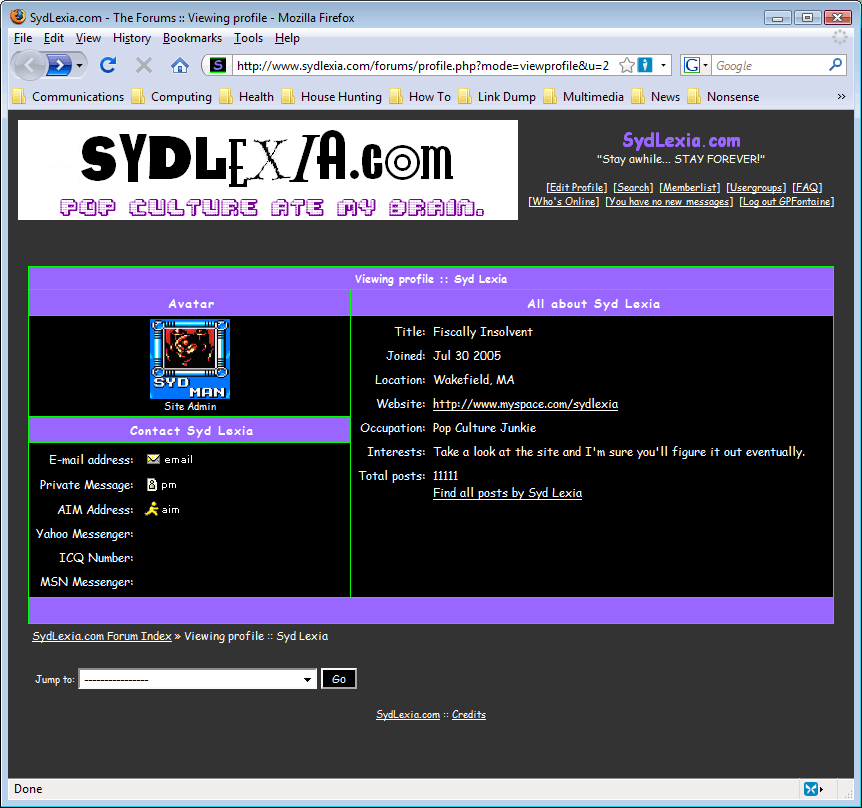Open the search engine selector dropdown
This screenshot has height=808, width=862.
[695, 66]
